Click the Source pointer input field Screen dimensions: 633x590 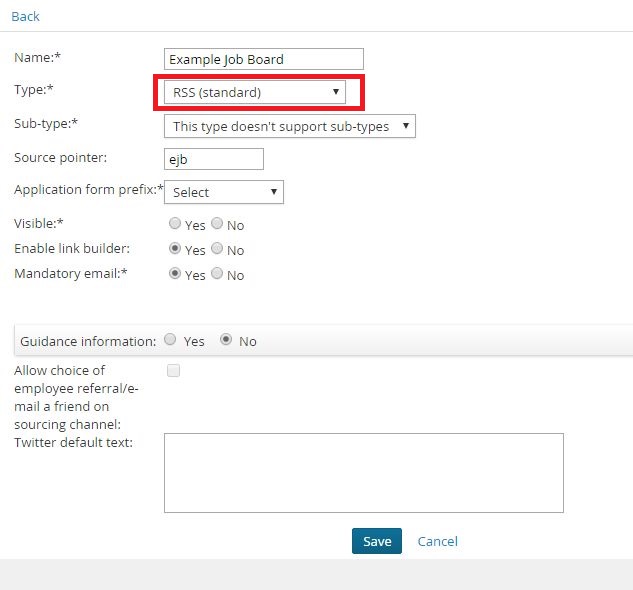[x=213, y=159]
